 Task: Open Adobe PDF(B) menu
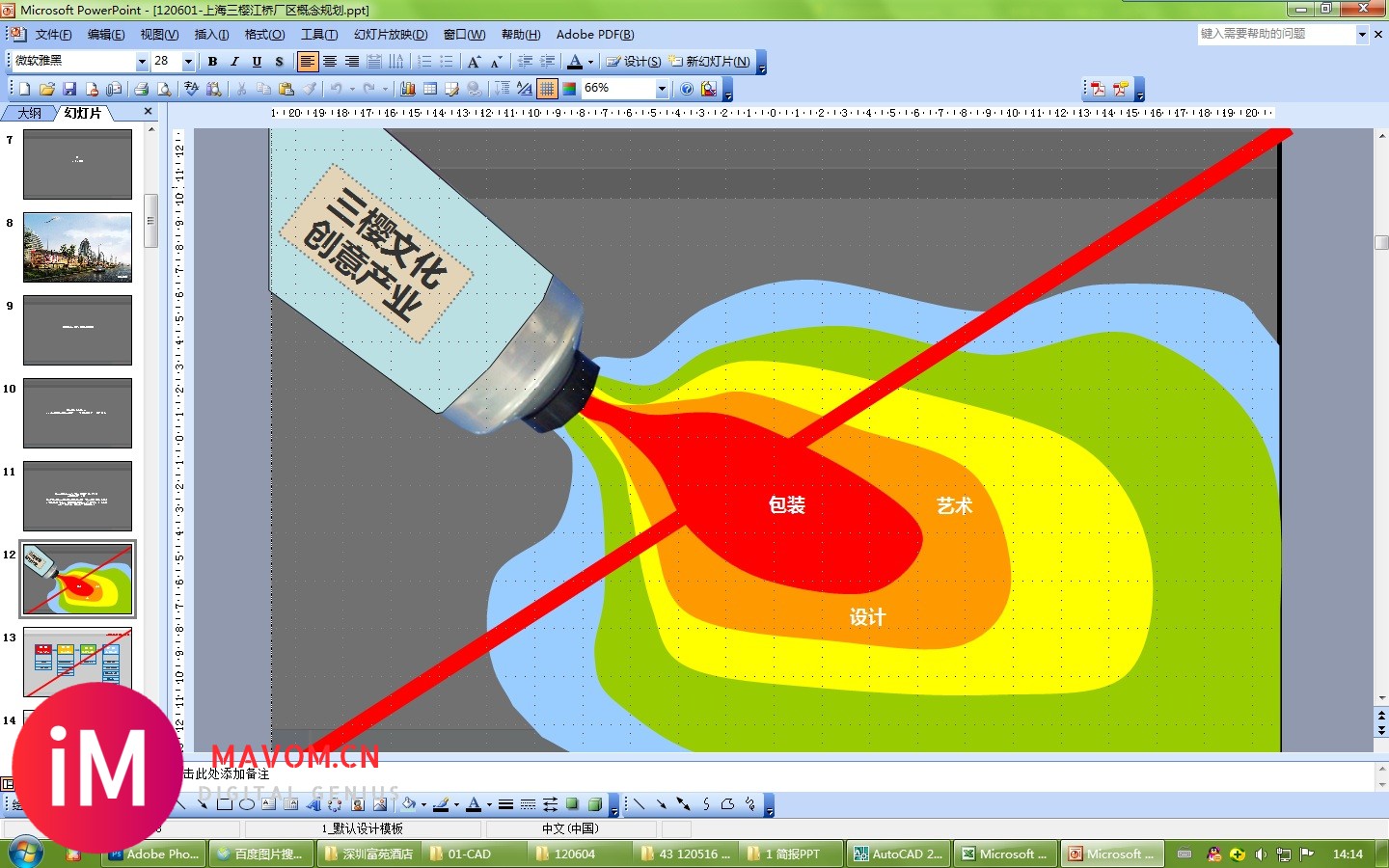pyautogui.click(x=595, y=35)
